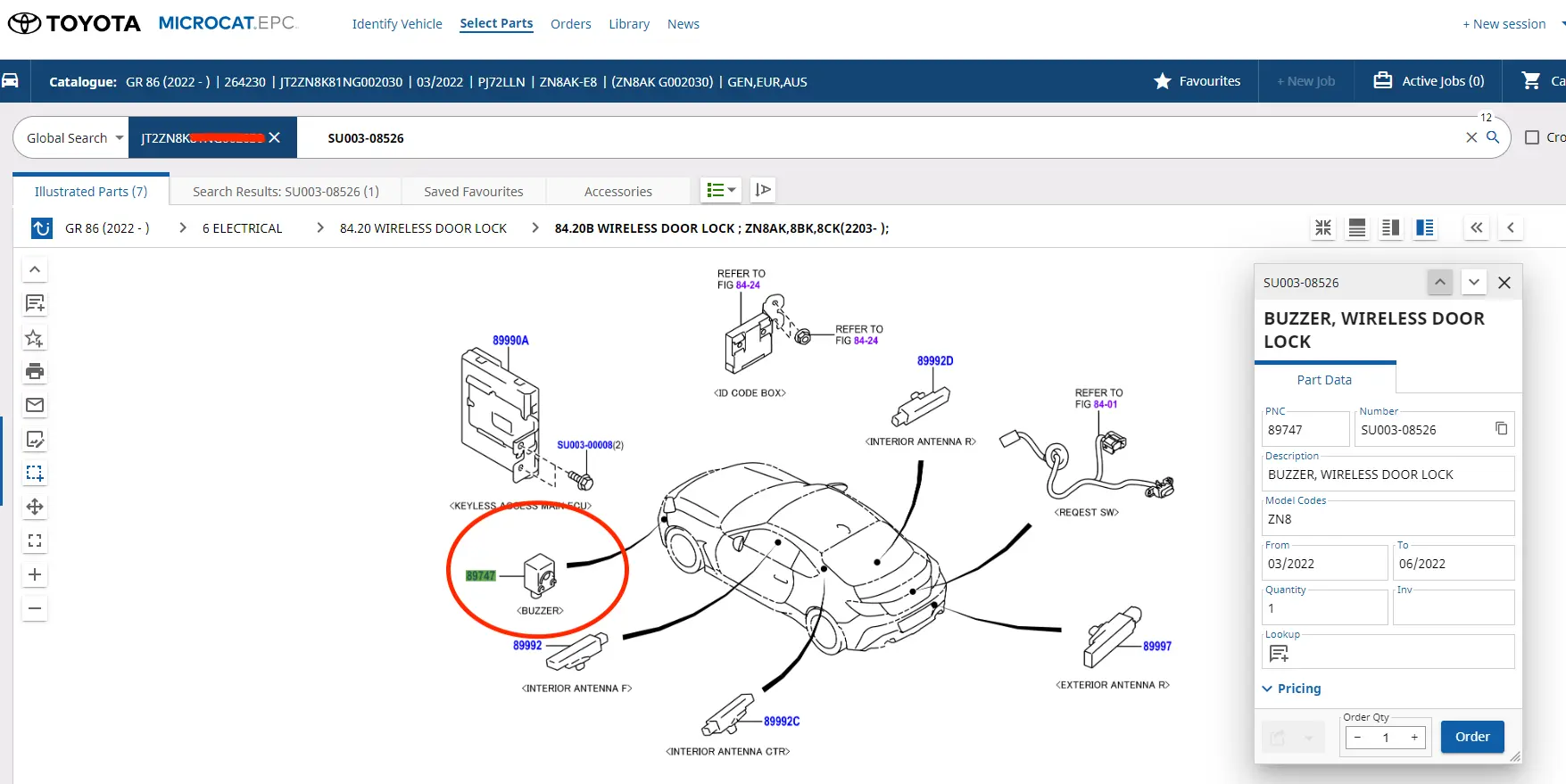Switch to the full-width list layout
This screenshot has width=1566, height=784.
1357,227
